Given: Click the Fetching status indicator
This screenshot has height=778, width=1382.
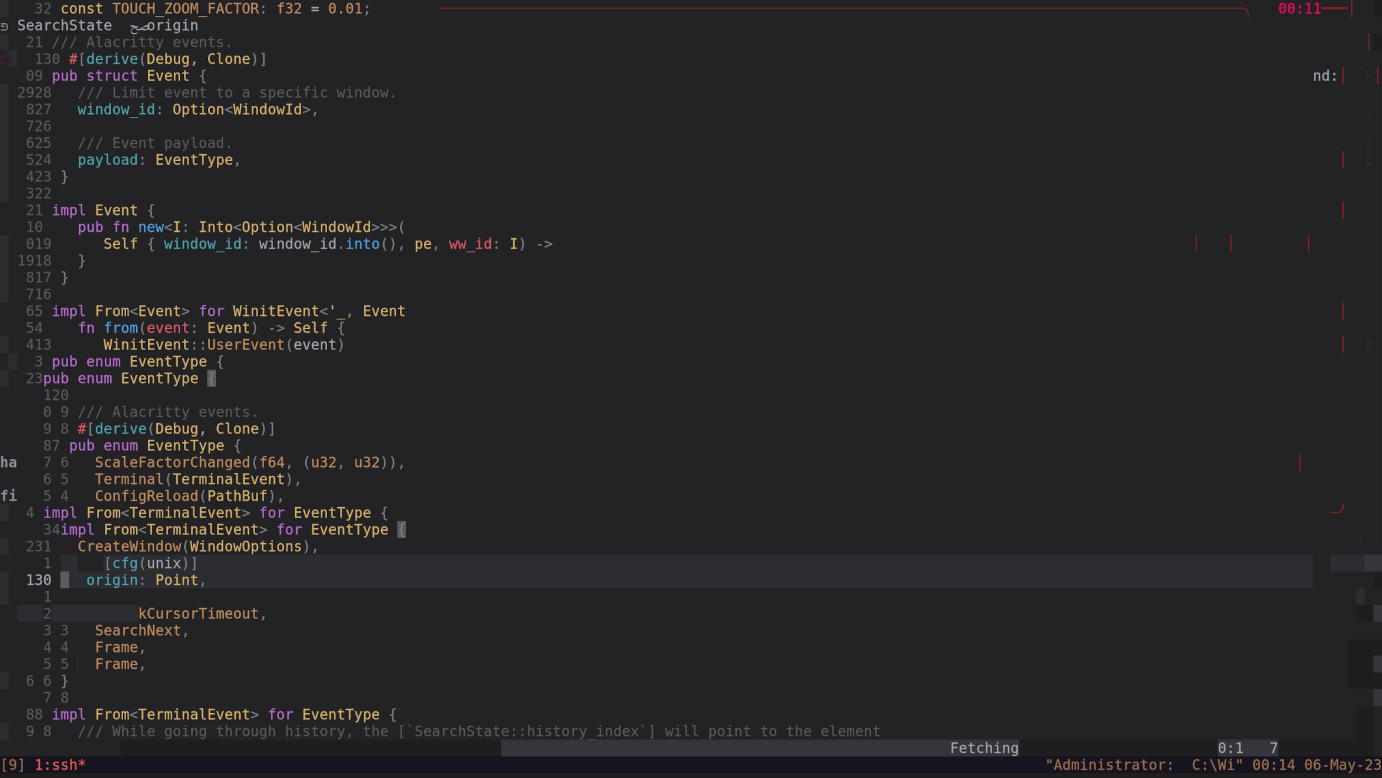Looking at the screenshot, I should (984, 747).
